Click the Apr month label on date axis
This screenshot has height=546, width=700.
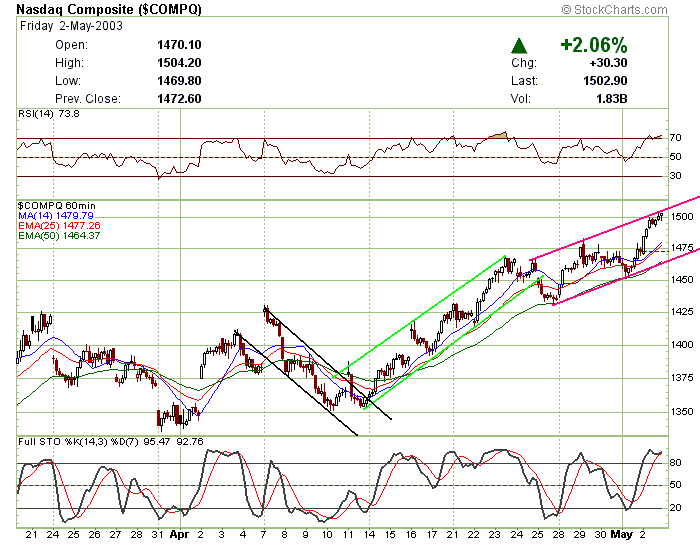(179, 535)
